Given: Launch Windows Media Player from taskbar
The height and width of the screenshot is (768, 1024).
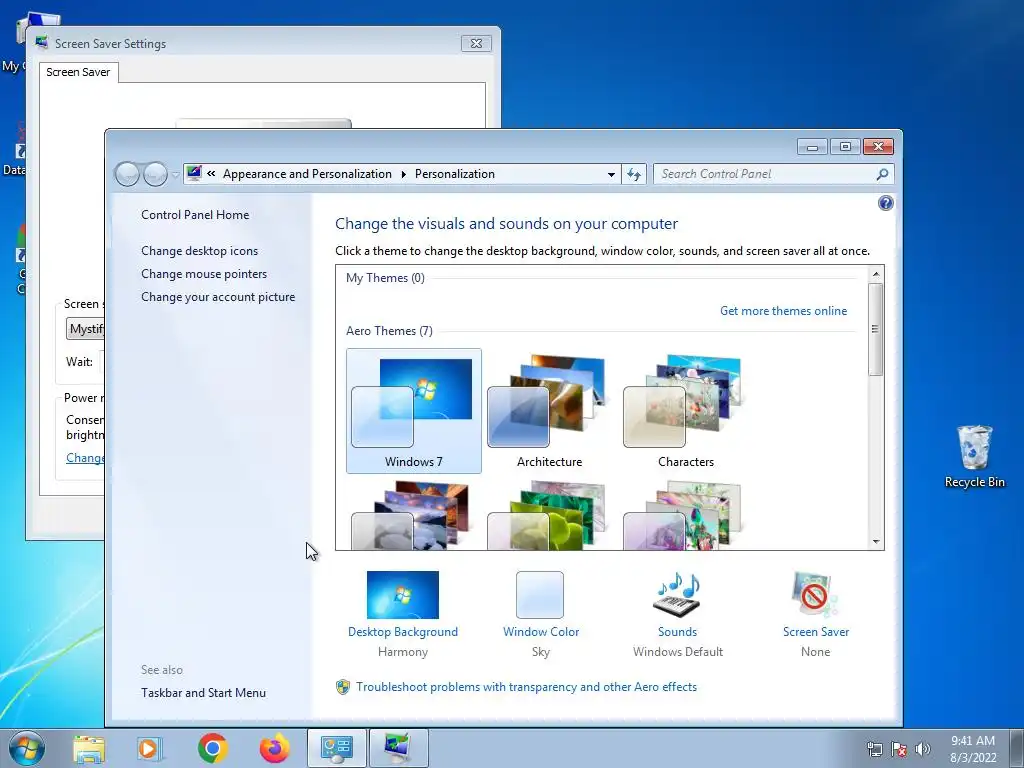Looking at the screenshot, I should pos(150,748).
